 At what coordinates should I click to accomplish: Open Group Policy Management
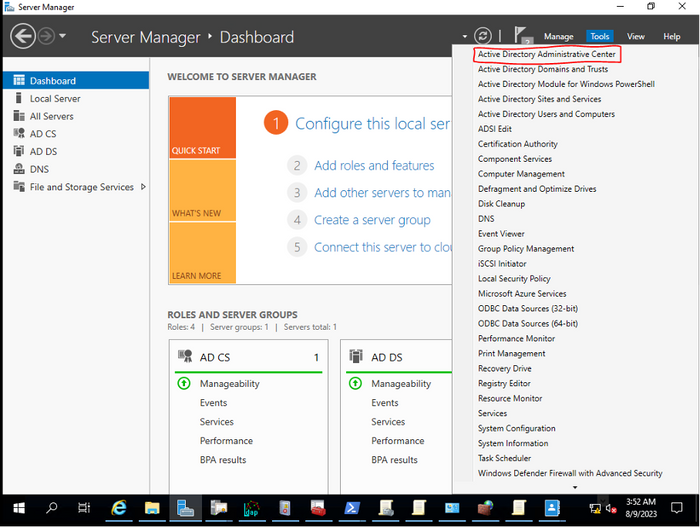point(526,249)
